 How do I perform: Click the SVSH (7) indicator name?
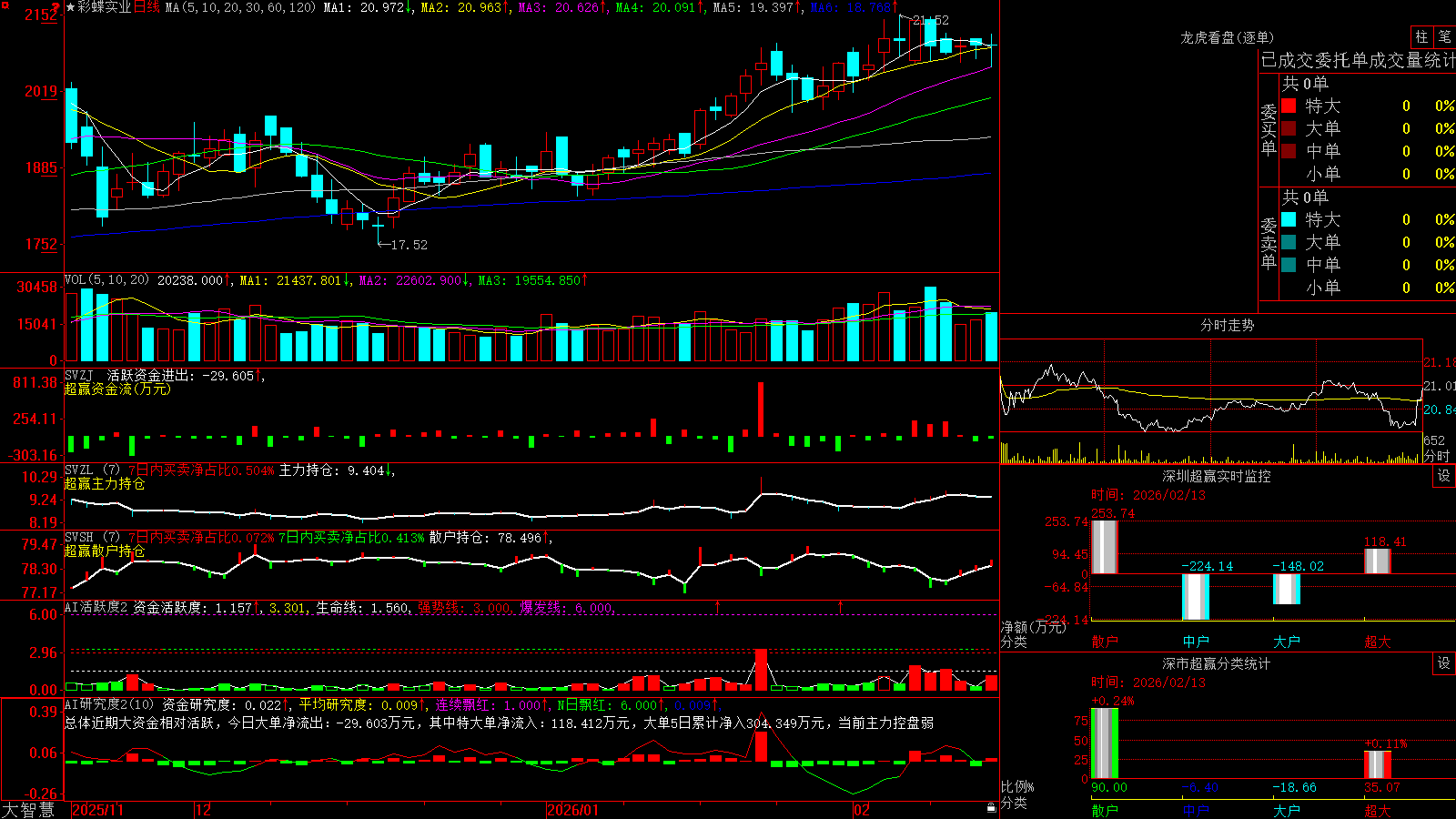click(x=92, y=538)
